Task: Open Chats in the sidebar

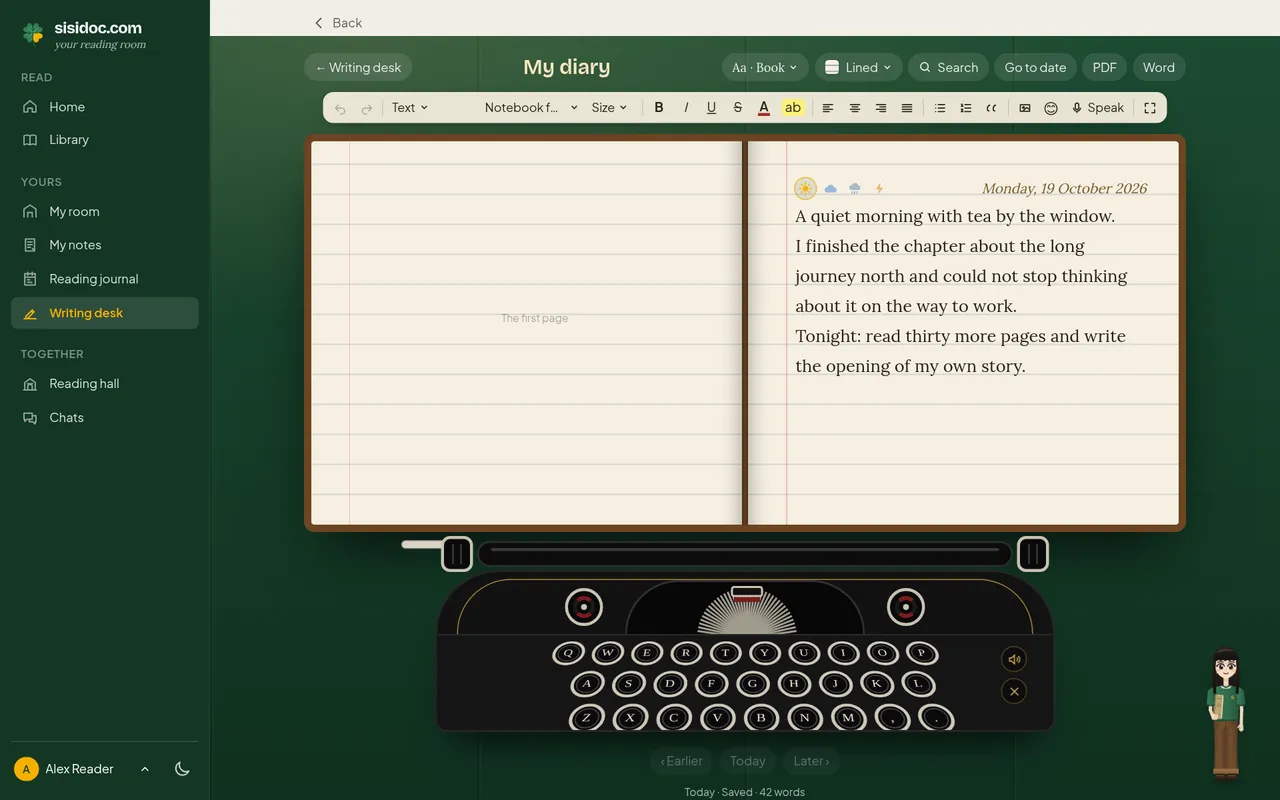Action: pyautogui.click(x=105, y=418)
